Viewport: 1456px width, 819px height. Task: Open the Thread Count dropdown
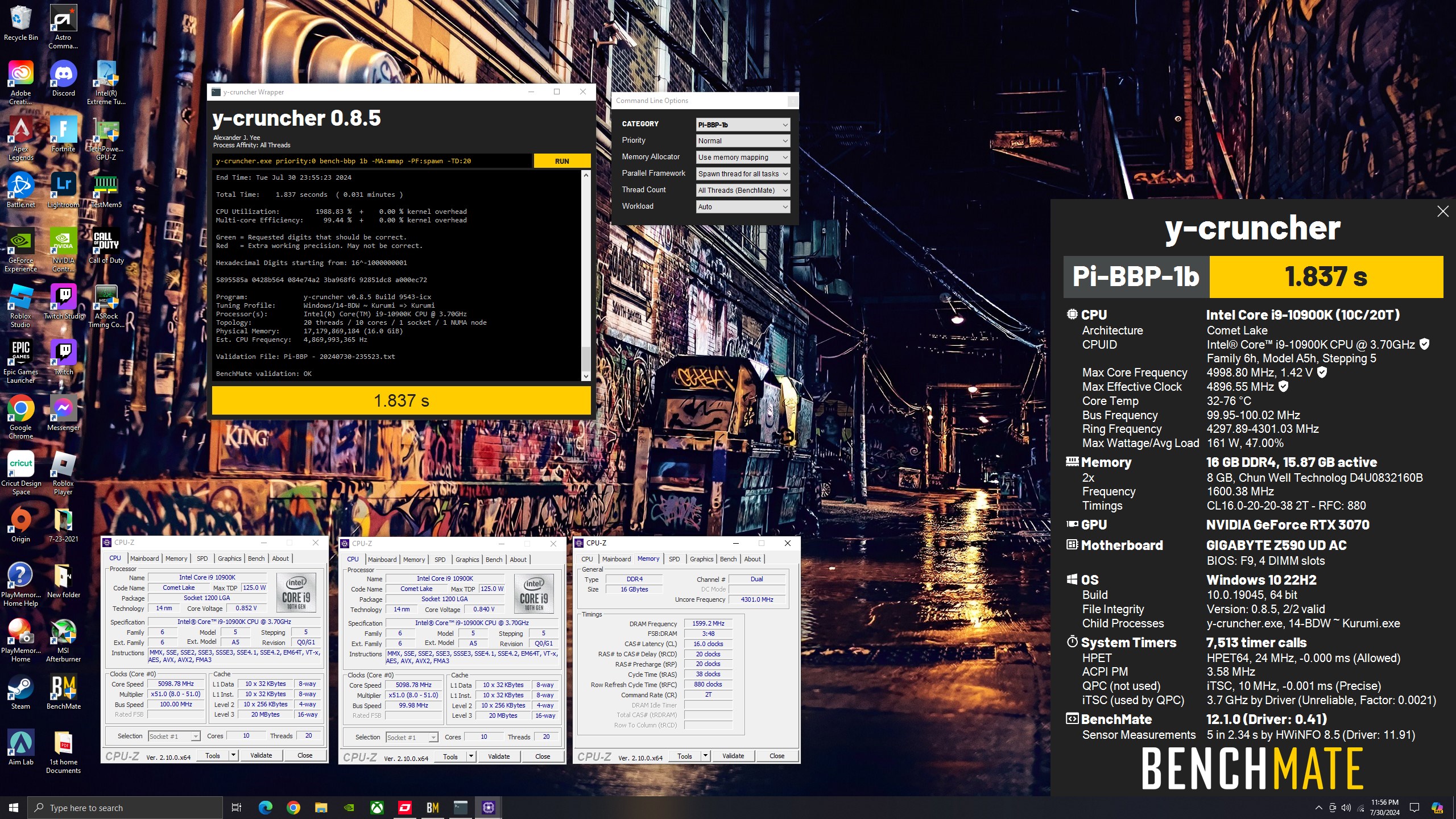pos(743,190)
